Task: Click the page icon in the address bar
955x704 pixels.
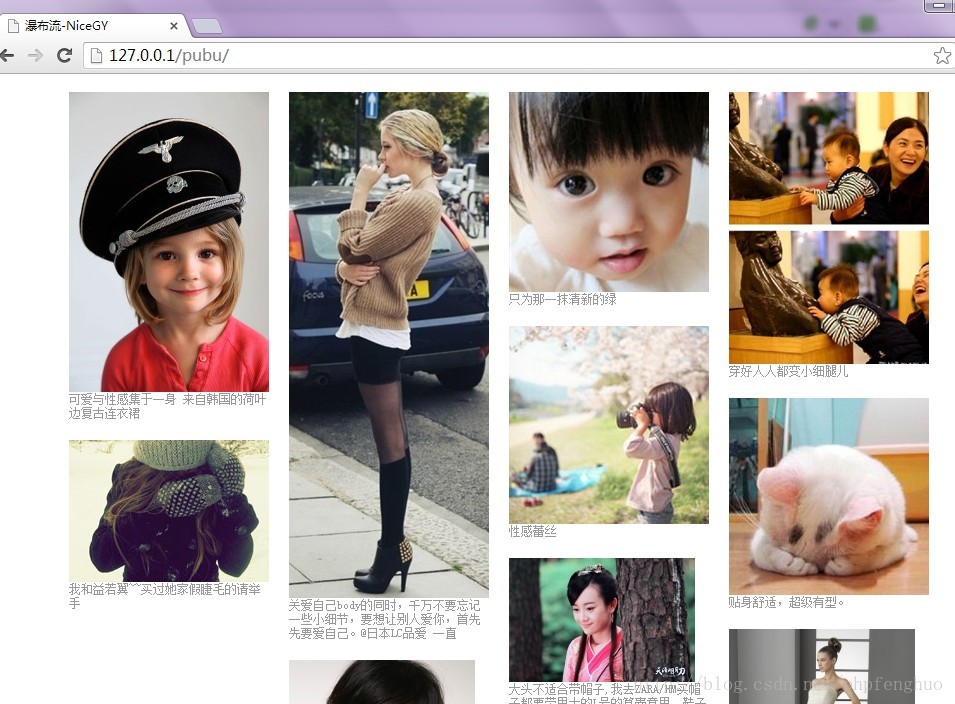Action: pos(96,55)
